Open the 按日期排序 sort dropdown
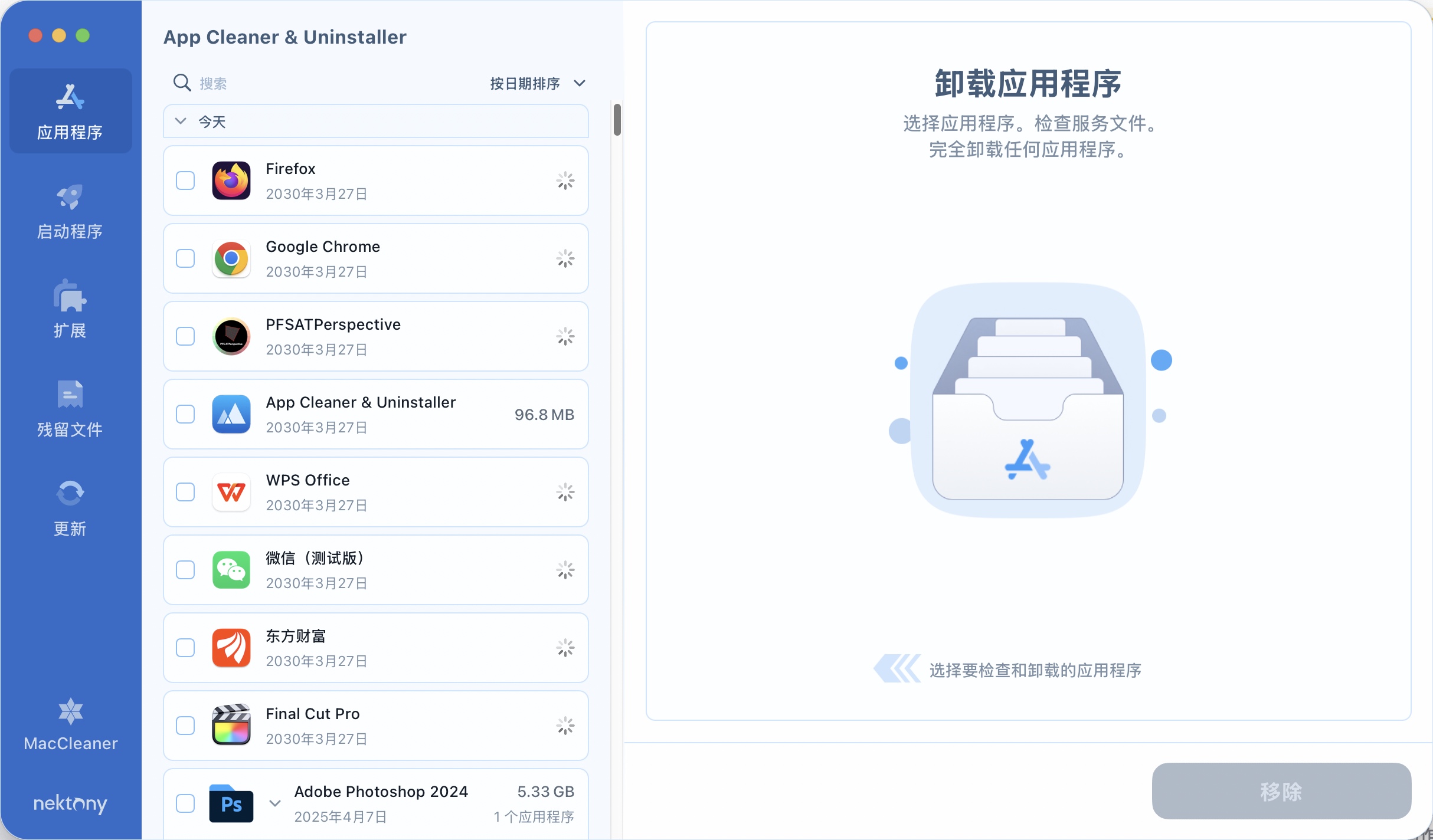Viewport: 1433px width, 840px height. tap(538, 83)
